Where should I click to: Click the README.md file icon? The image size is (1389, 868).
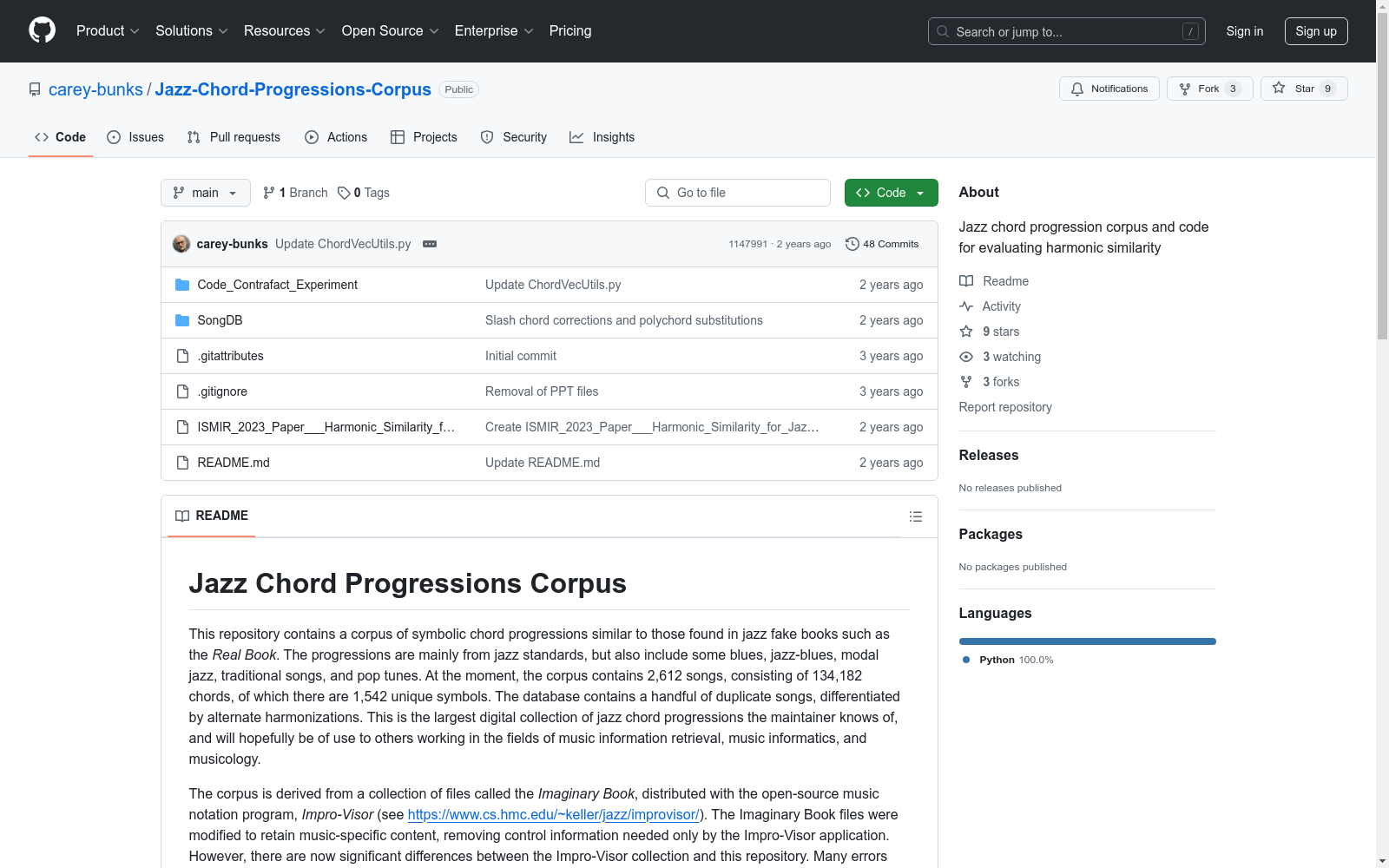pyautogui.click(x=182, y=463)
